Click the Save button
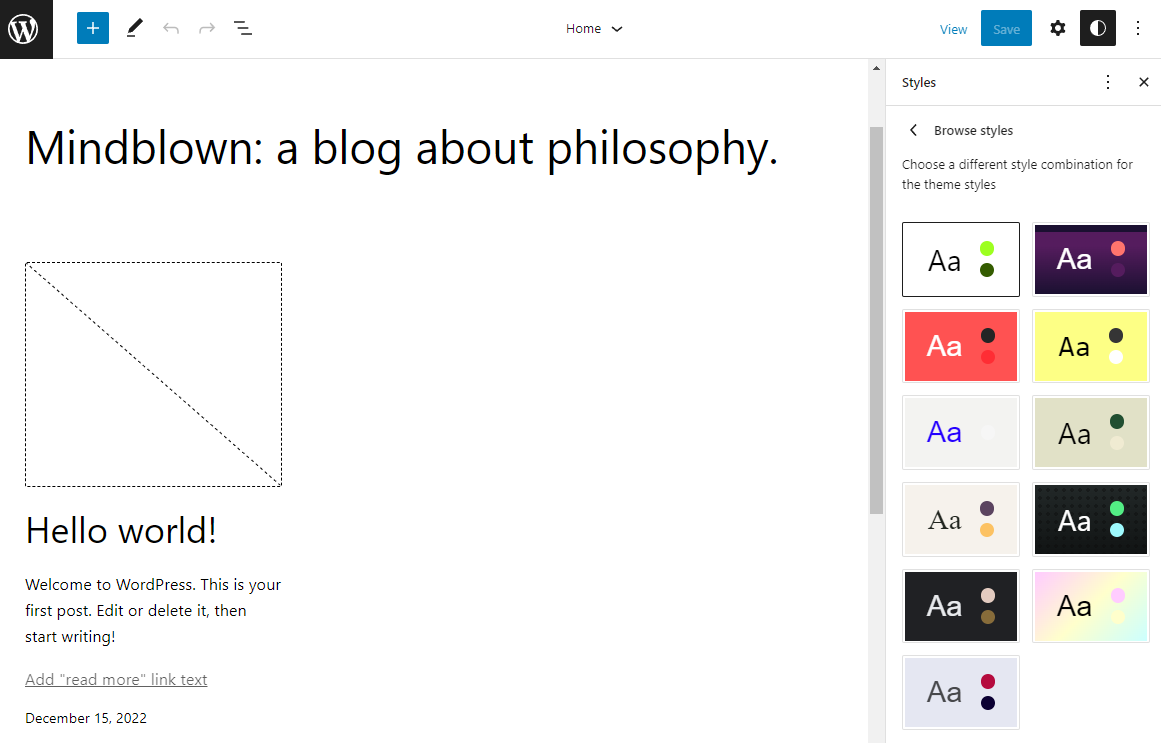 coord(1006,28)
